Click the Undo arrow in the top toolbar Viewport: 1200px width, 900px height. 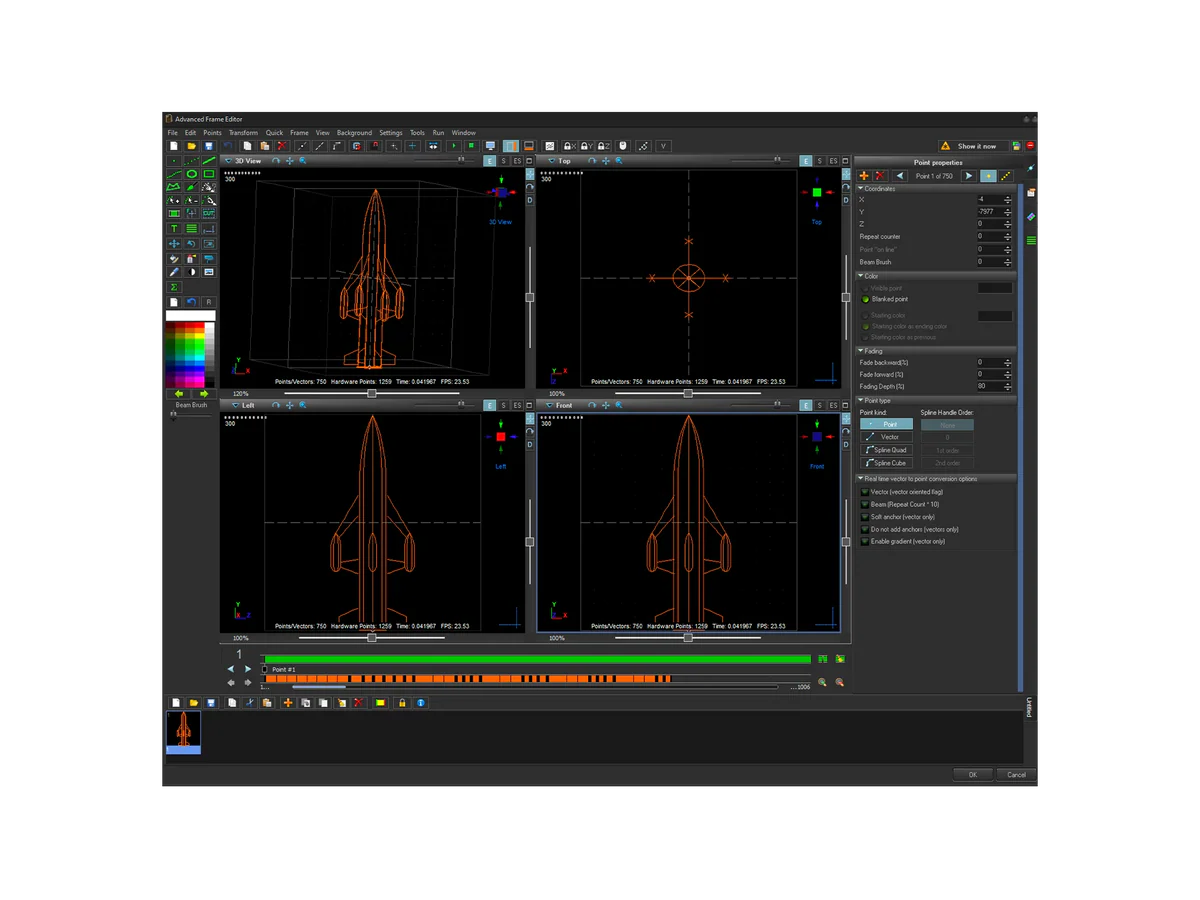click(x=228, y=146)
